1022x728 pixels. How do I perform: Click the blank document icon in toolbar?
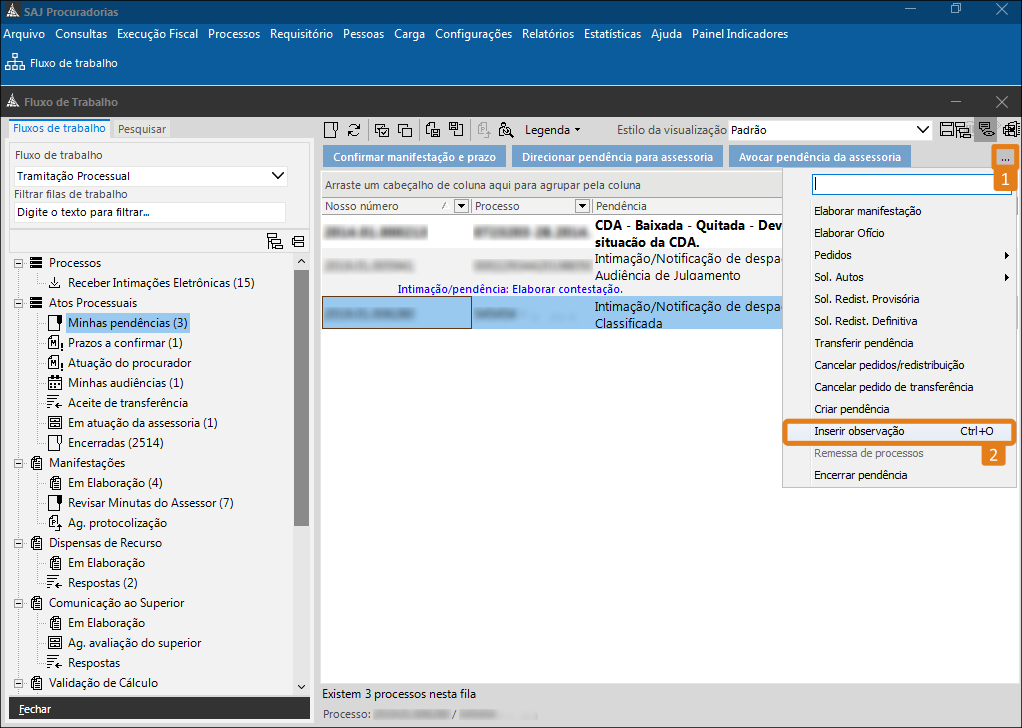(x=331, y=129)
